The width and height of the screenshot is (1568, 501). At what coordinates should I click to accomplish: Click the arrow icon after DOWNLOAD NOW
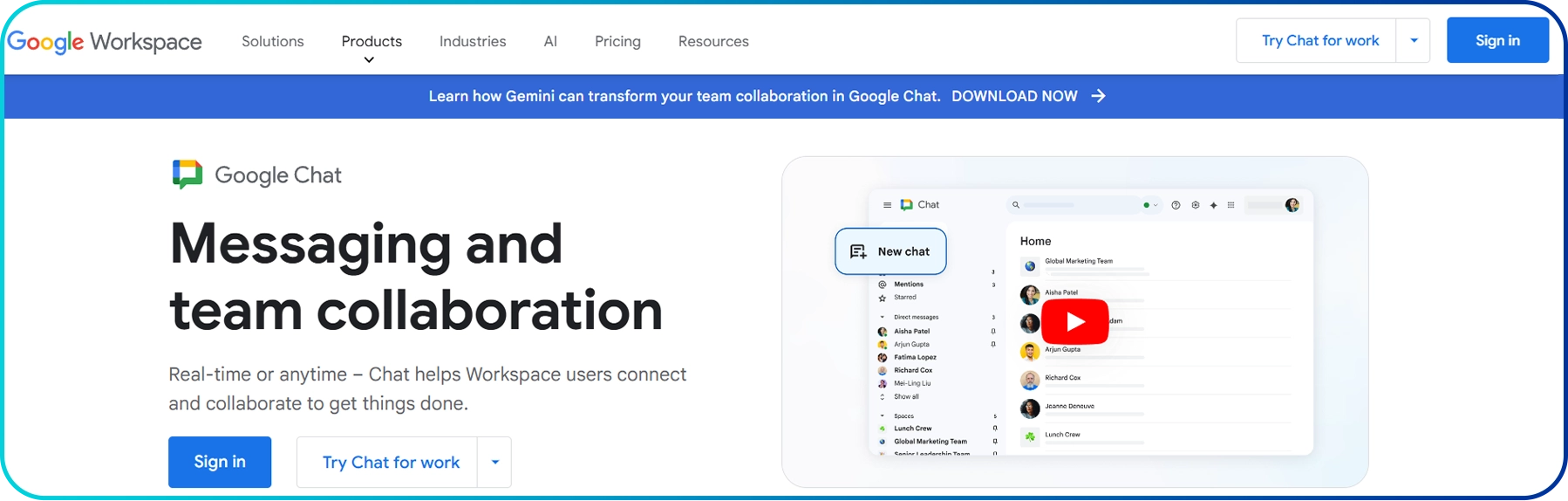pos(1099,96)
